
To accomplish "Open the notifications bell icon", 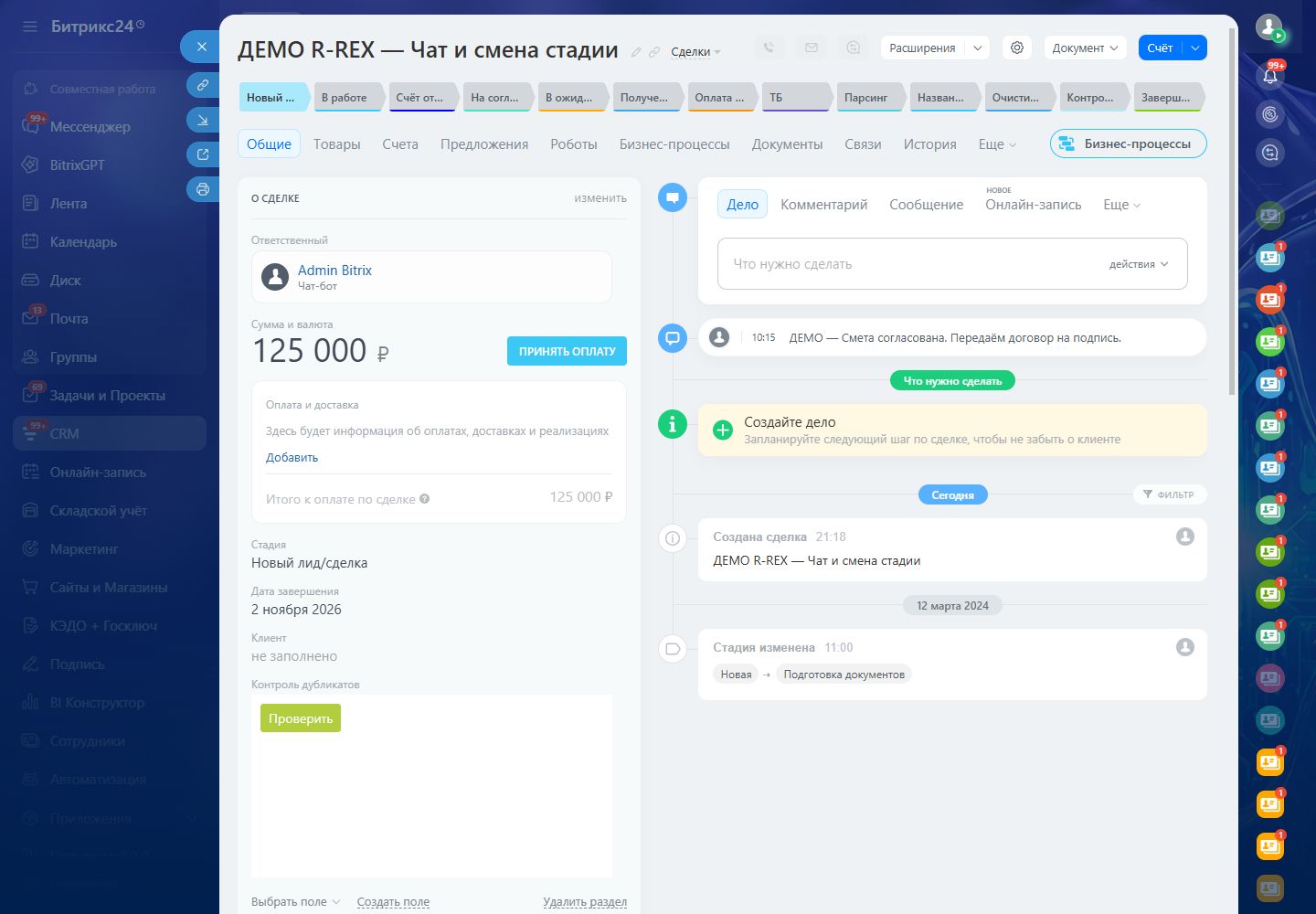I will [1270, 76].
